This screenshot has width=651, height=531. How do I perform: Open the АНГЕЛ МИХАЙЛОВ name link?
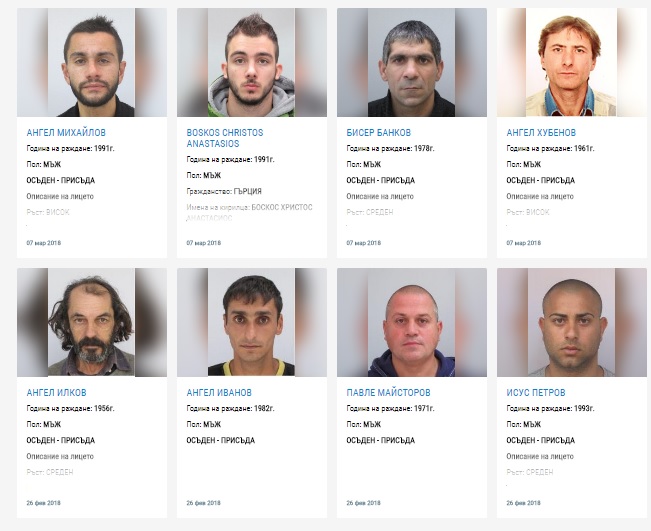[x=66, y=132]
